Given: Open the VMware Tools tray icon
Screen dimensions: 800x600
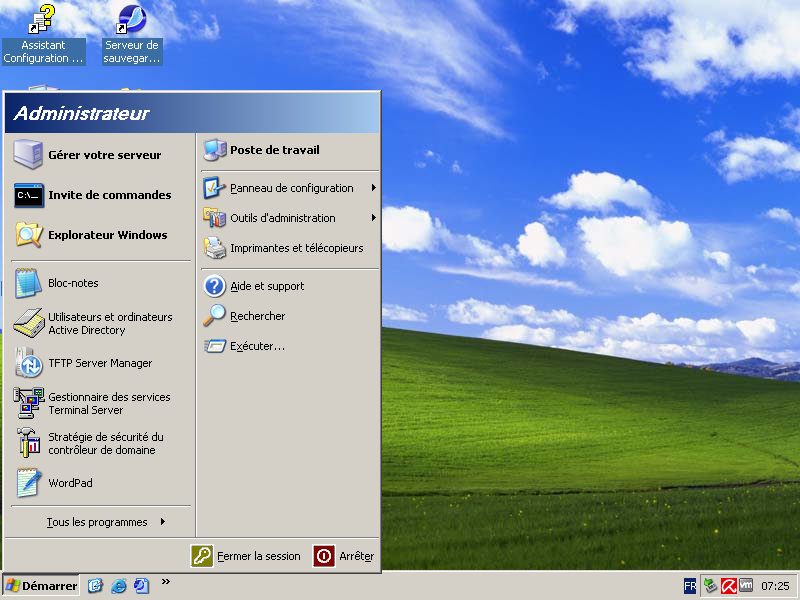Looking at the screenshot, I should (745, 585).
